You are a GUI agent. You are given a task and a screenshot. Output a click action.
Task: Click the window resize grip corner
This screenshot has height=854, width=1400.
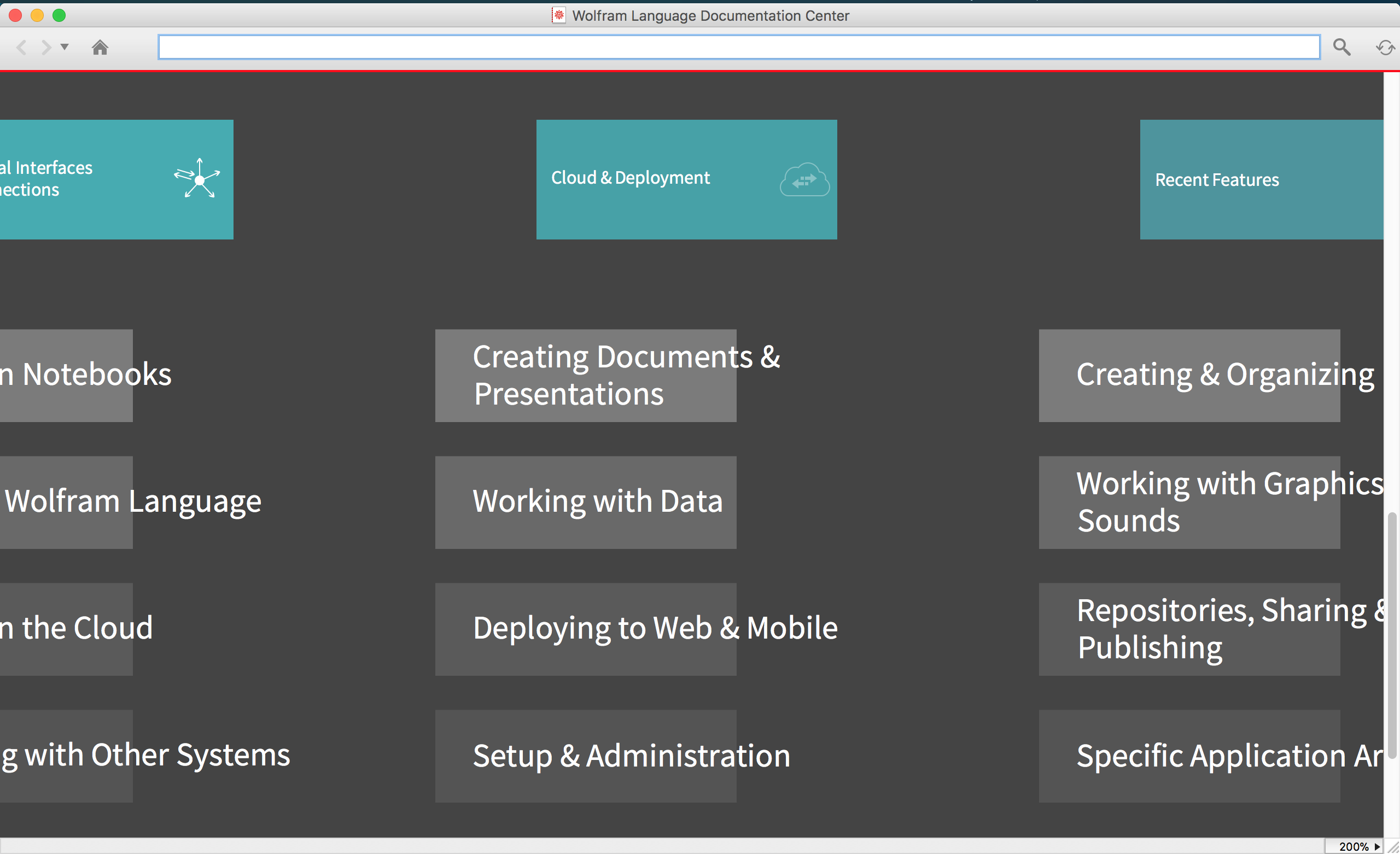click(x=1392, y=846)
